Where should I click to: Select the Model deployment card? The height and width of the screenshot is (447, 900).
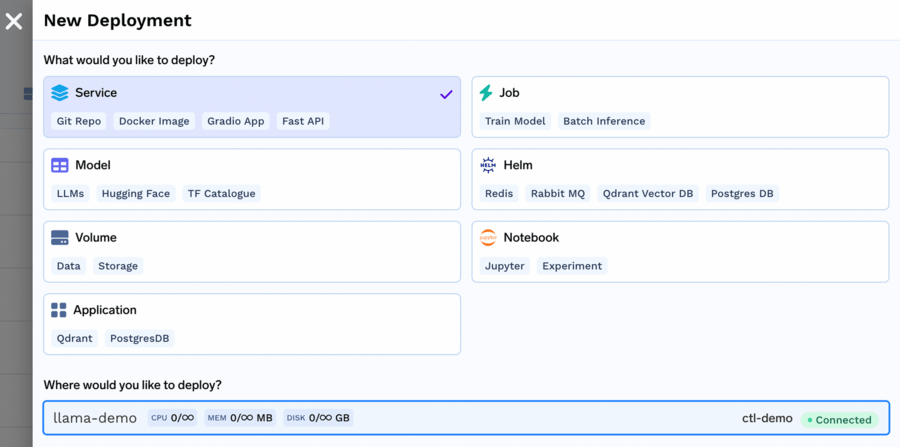252,179
